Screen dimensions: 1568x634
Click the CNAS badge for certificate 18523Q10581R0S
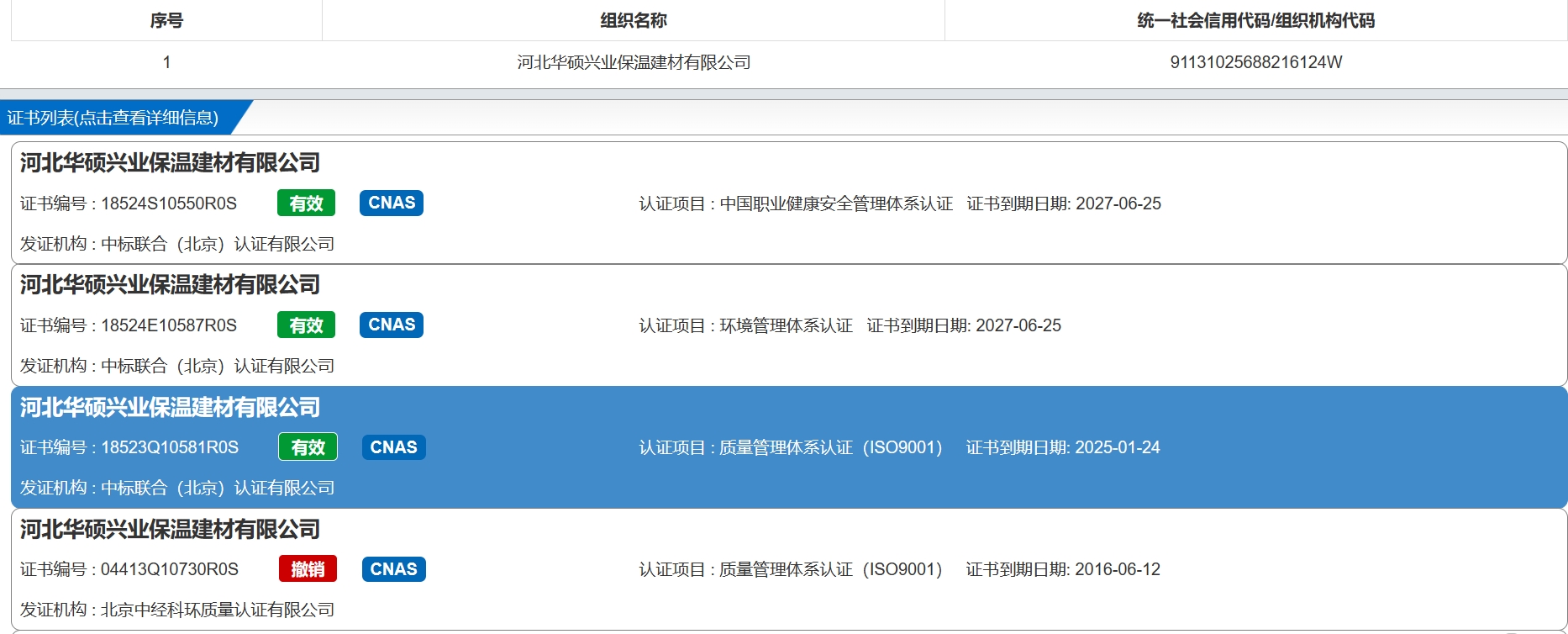(393, 447)
